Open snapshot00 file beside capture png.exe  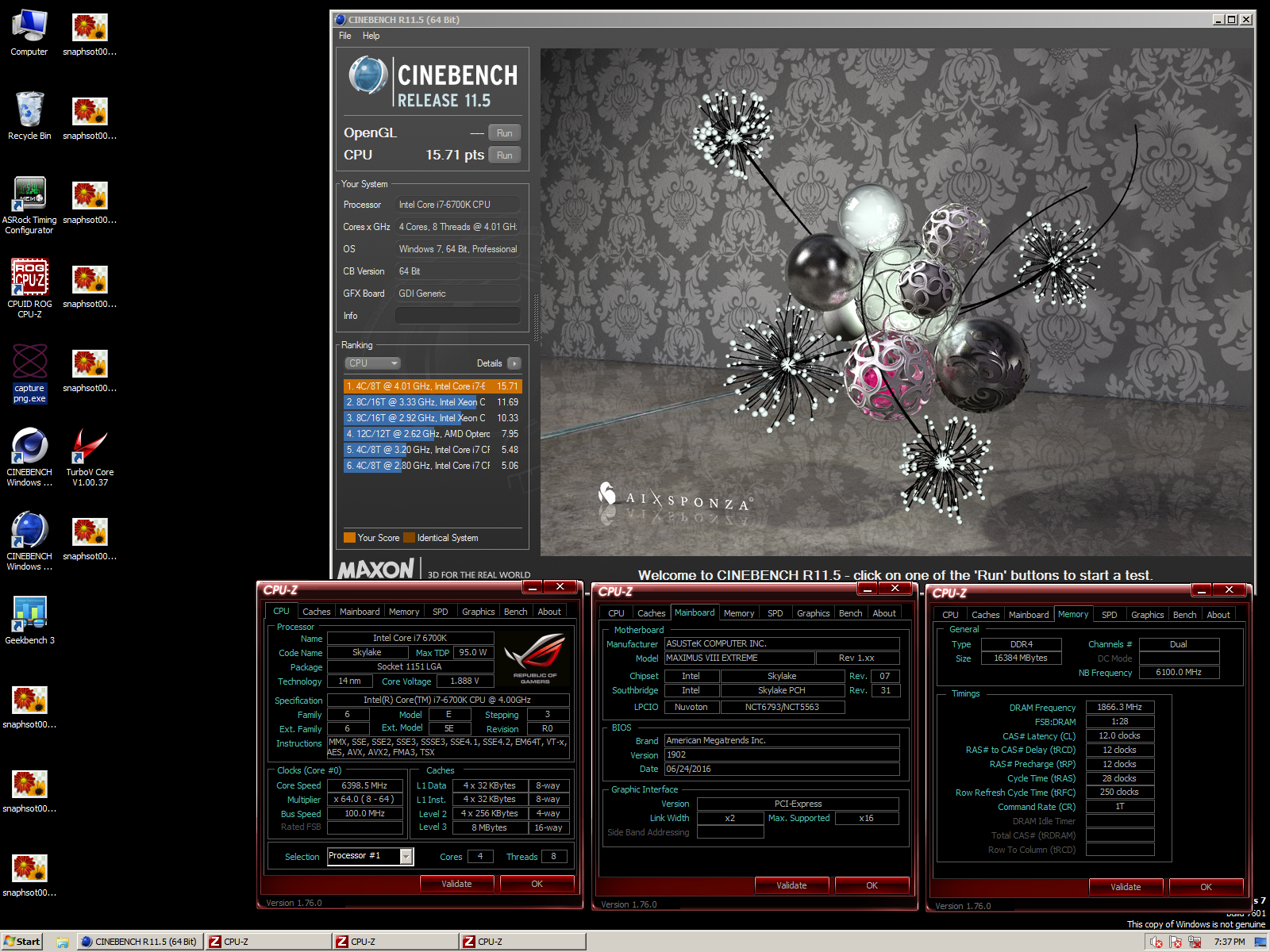[90, 370]
